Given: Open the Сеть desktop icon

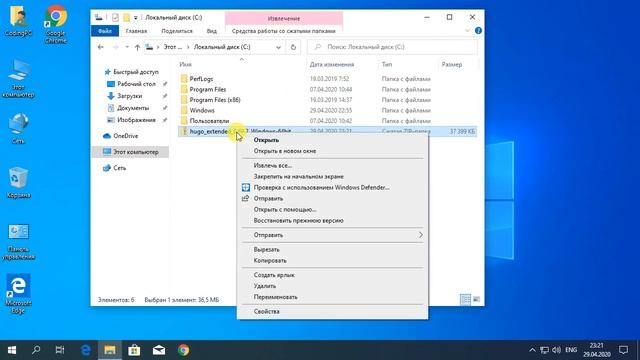Looking at the screenshot, I should tap(18, 129).
